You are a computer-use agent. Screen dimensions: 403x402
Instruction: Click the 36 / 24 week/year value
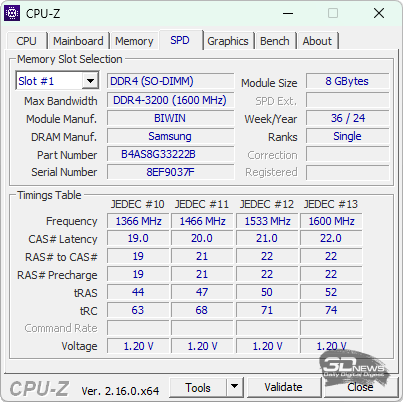[347, 118]
